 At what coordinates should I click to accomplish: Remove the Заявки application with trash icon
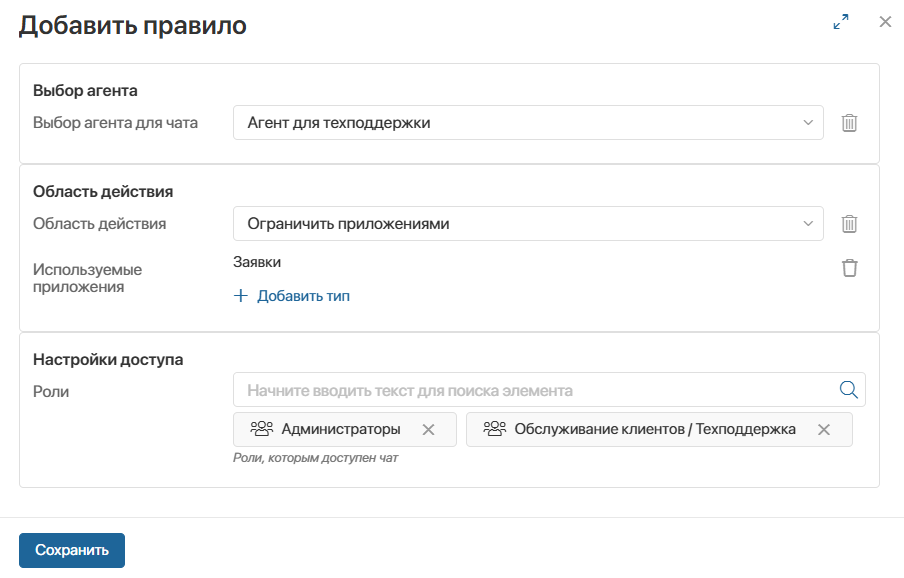(x=849, y=267)
